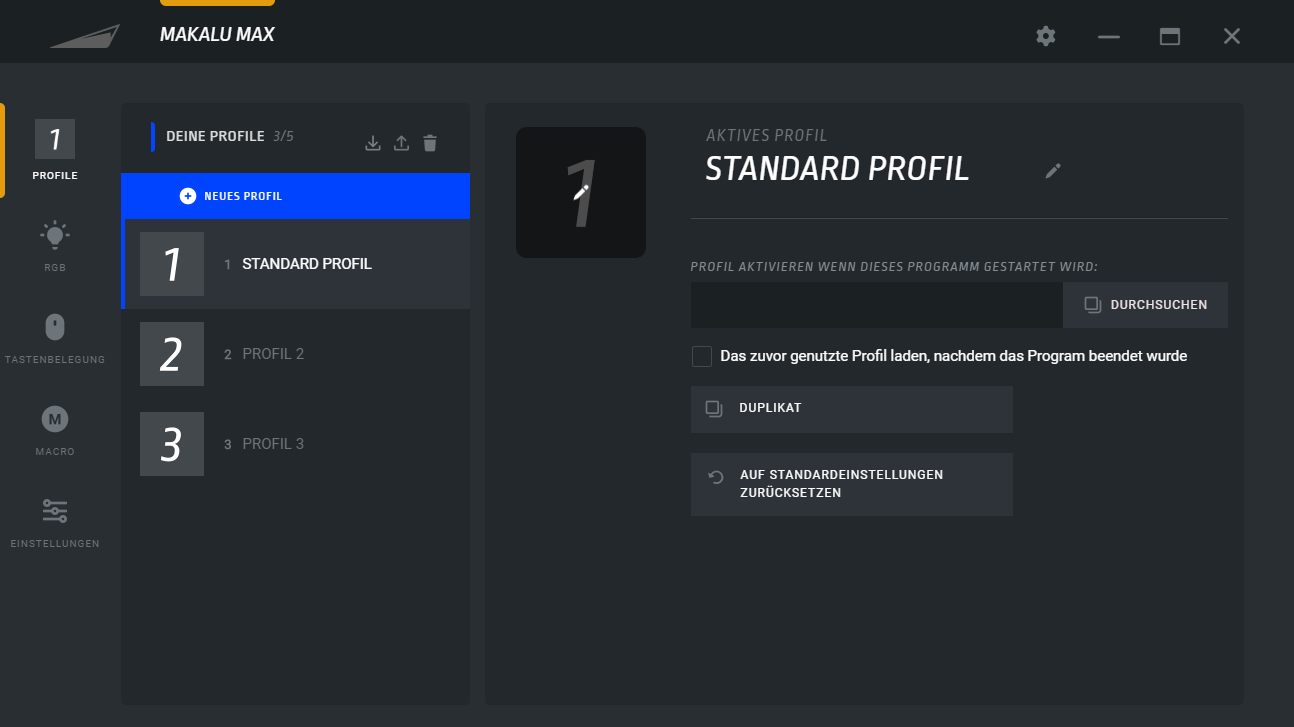This screenshot has width=1294, height=727.
Task: Click the Durchsuchen button
Action: click(x=1145, y=305)
